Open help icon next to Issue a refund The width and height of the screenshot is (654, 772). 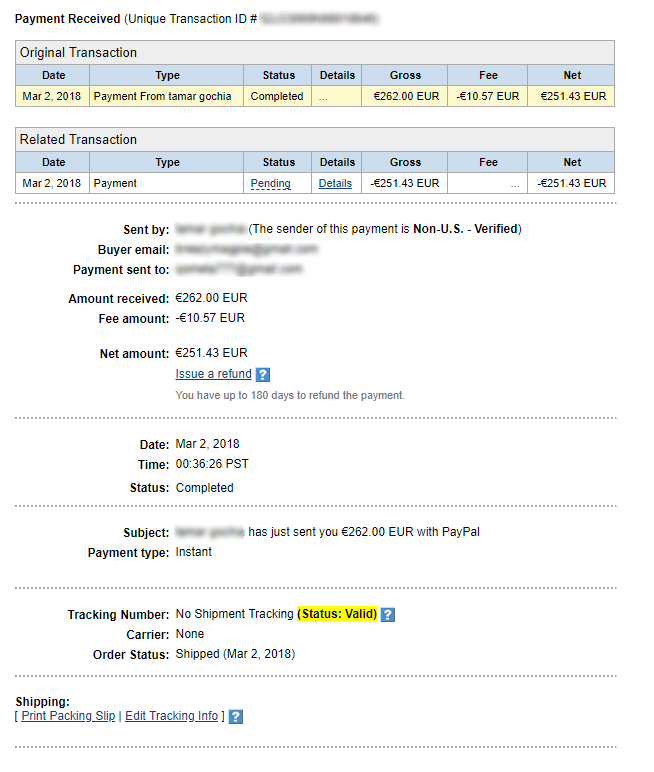(x=262, y=375)
